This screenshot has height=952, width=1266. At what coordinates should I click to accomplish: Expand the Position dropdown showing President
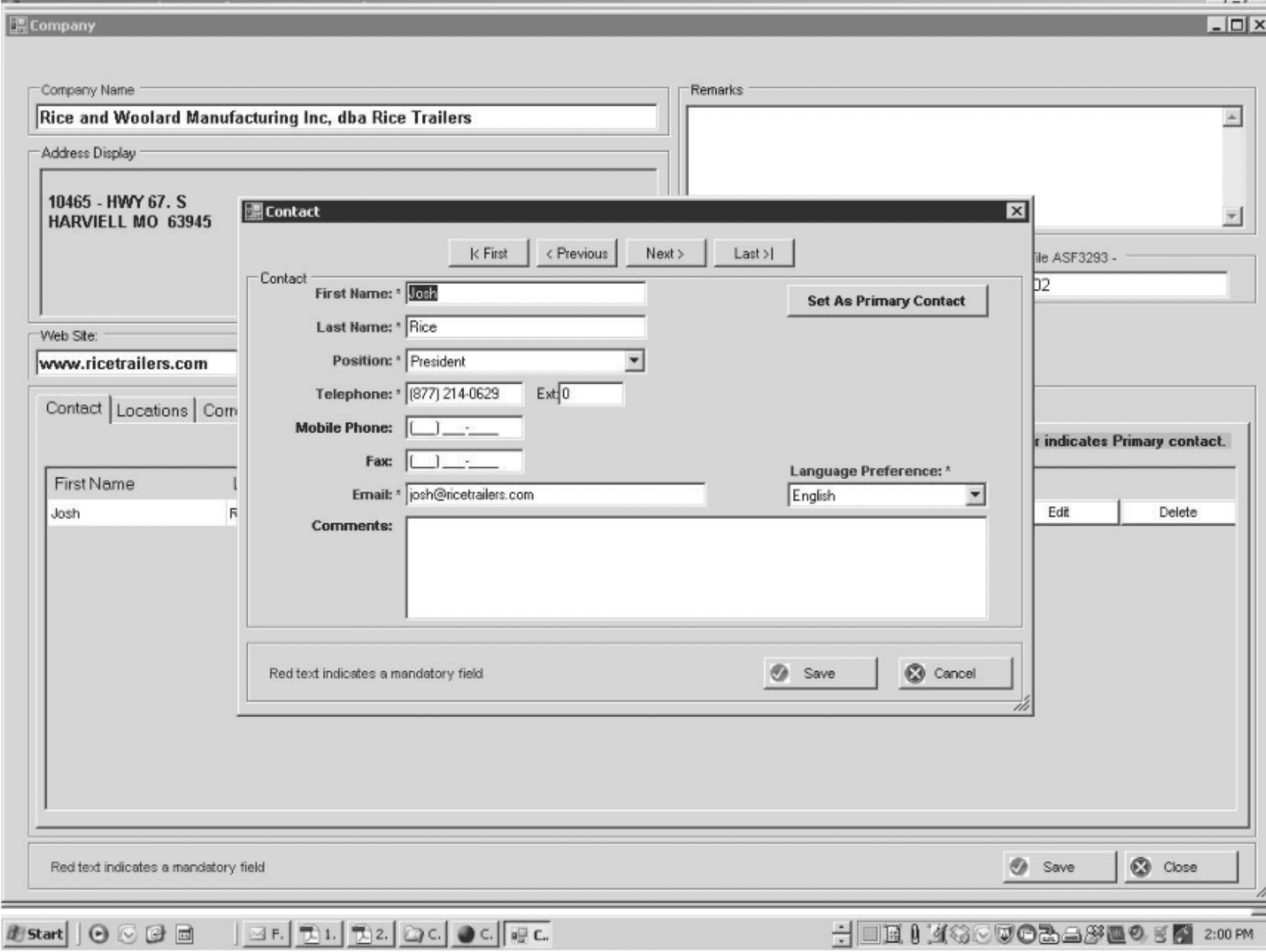(x=635, y=361)
